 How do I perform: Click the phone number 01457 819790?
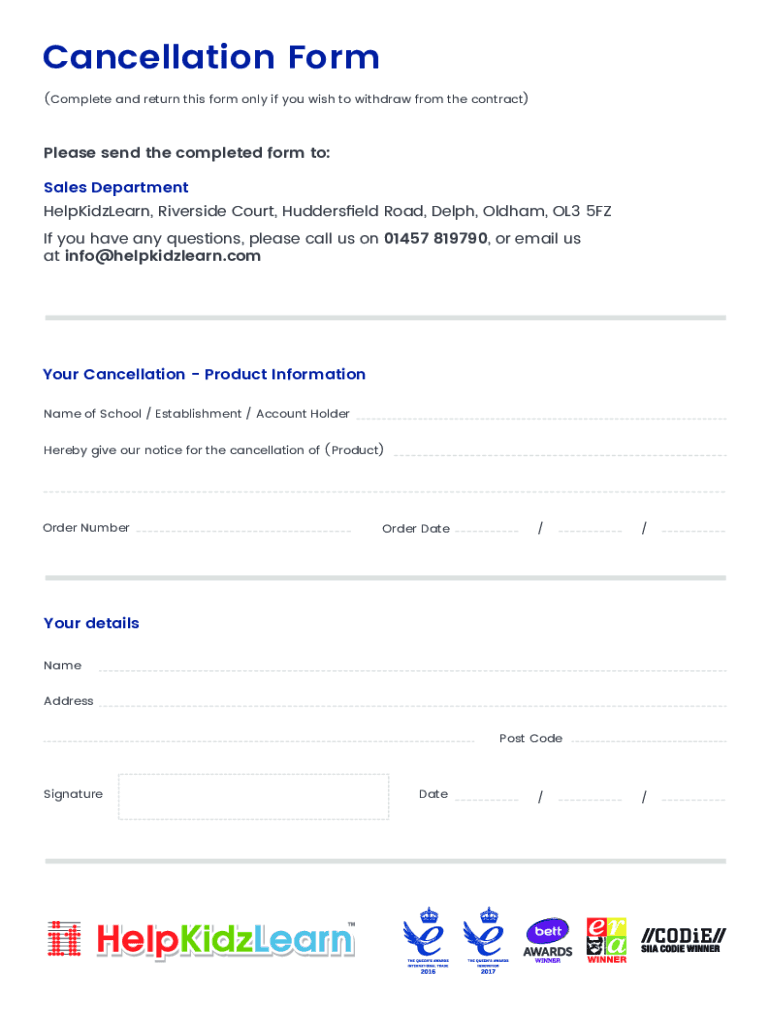tap(435, 239)
